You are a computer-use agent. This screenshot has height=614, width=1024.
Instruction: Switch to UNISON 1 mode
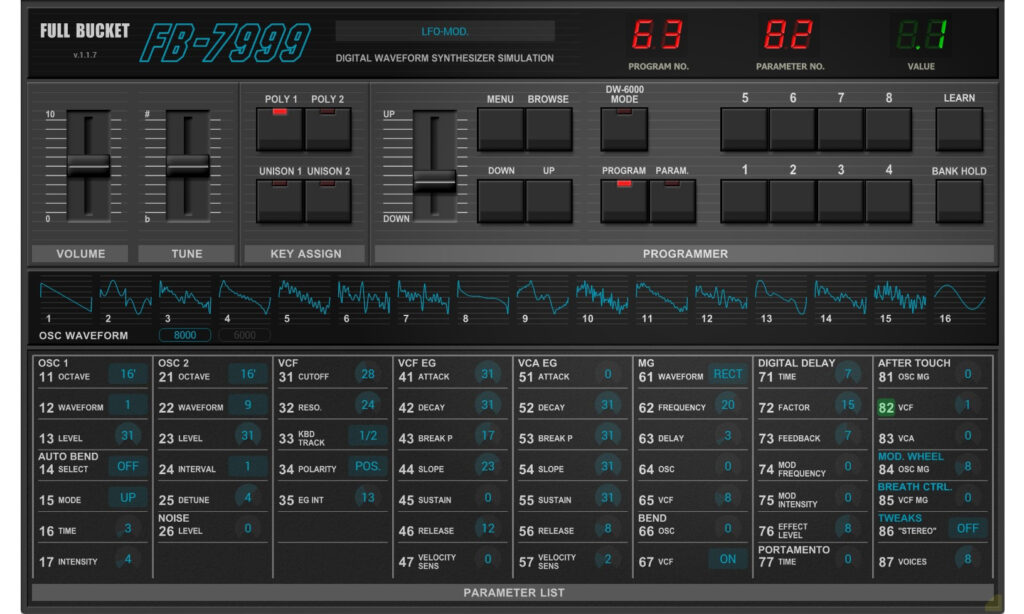[280, 201]
